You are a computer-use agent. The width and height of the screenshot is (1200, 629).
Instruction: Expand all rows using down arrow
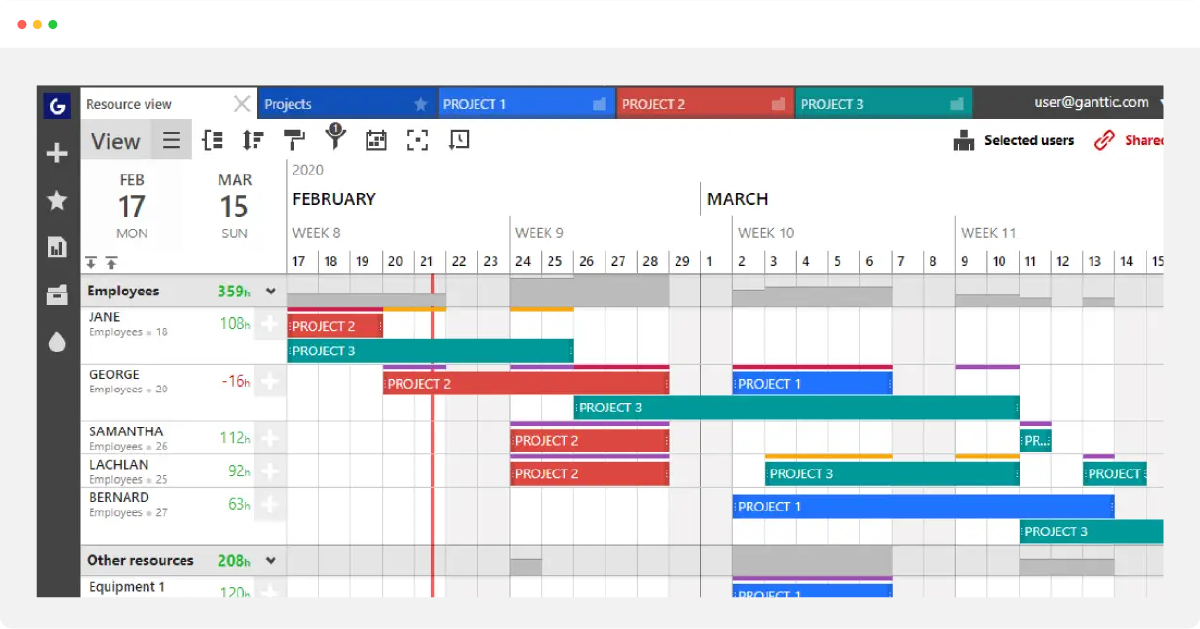(91, 263)
